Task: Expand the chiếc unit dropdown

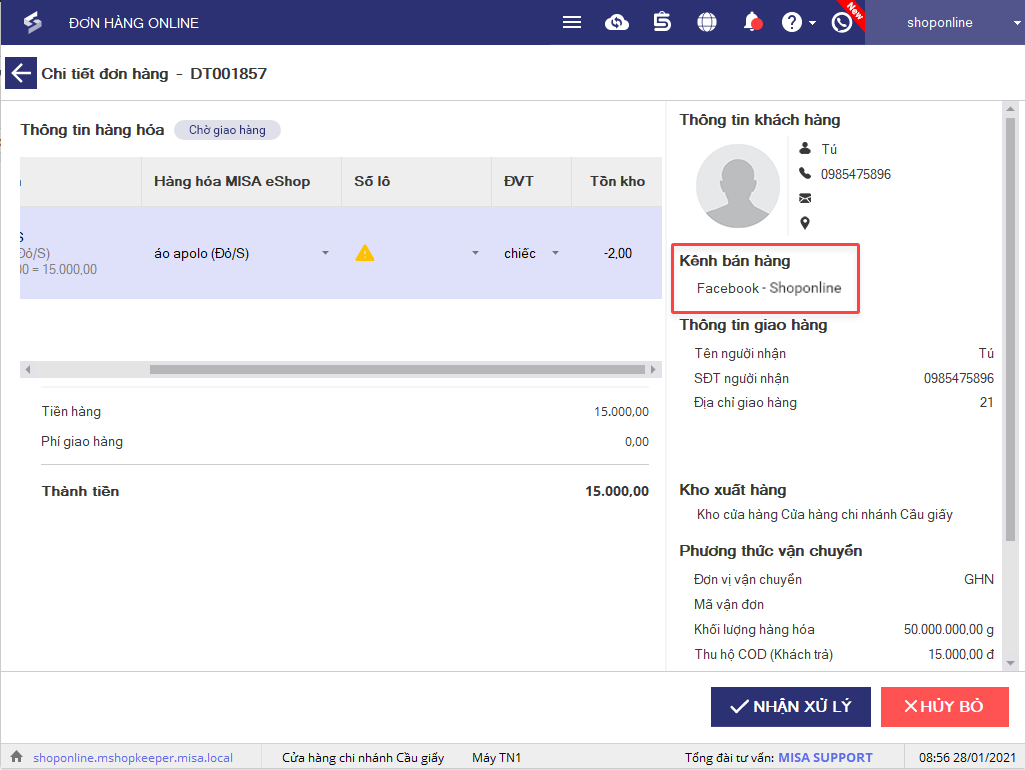Action: click(x=555, y=253)
